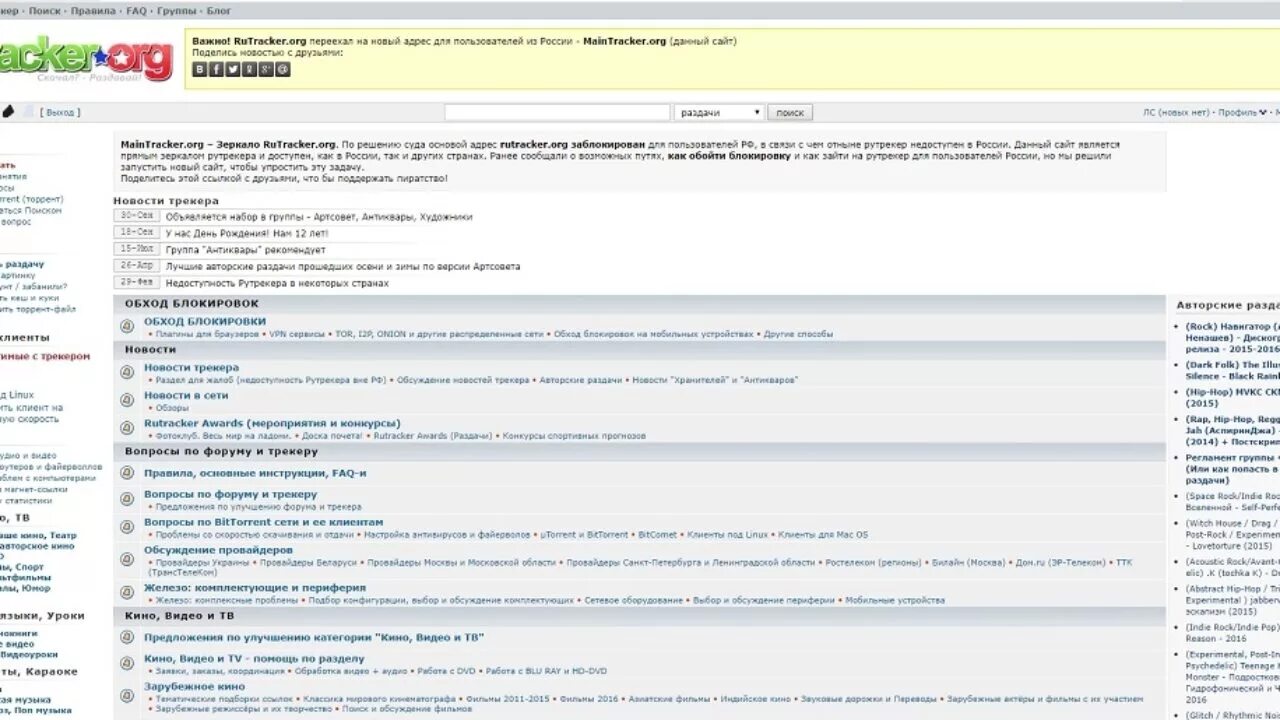
Task: Share via the Facebook icon
Action: [216, 69]
